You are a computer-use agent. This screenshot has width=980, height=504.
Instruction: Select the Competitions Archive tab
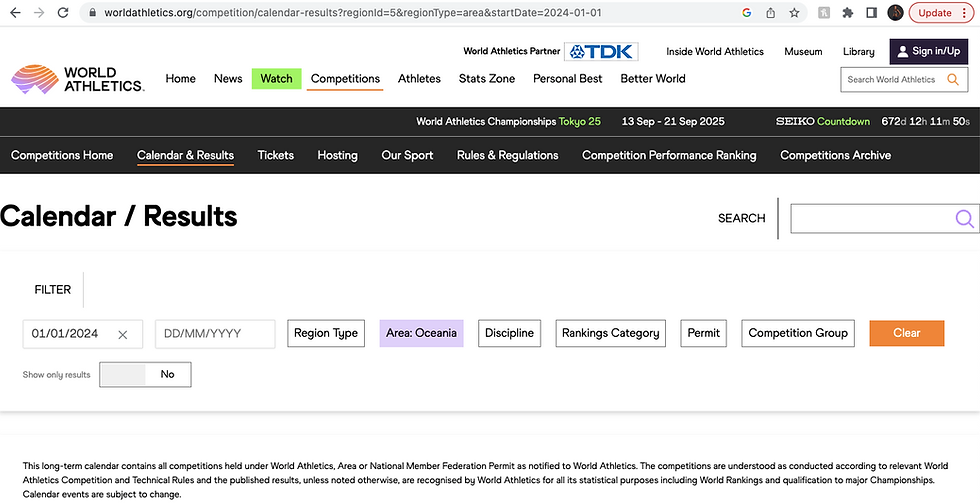pos(836,155)
